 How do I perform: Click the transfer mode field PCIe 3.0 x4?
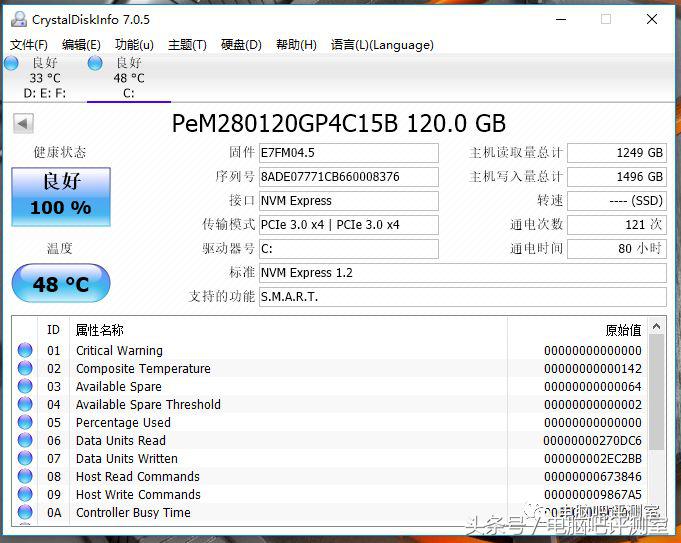tap(349, 225)
